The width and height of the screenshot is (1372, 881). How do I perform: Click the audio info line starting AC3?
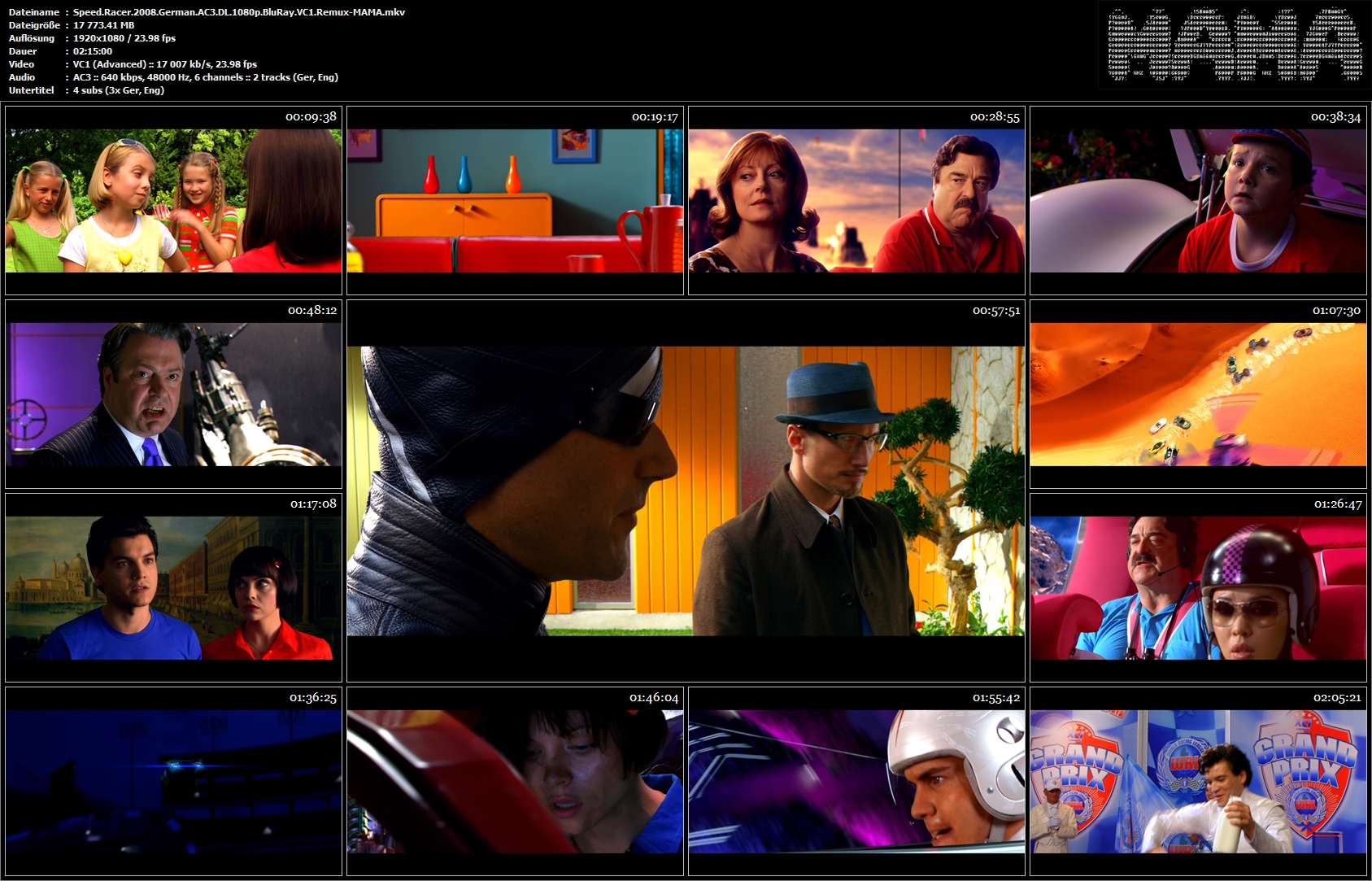coord(206,77)
